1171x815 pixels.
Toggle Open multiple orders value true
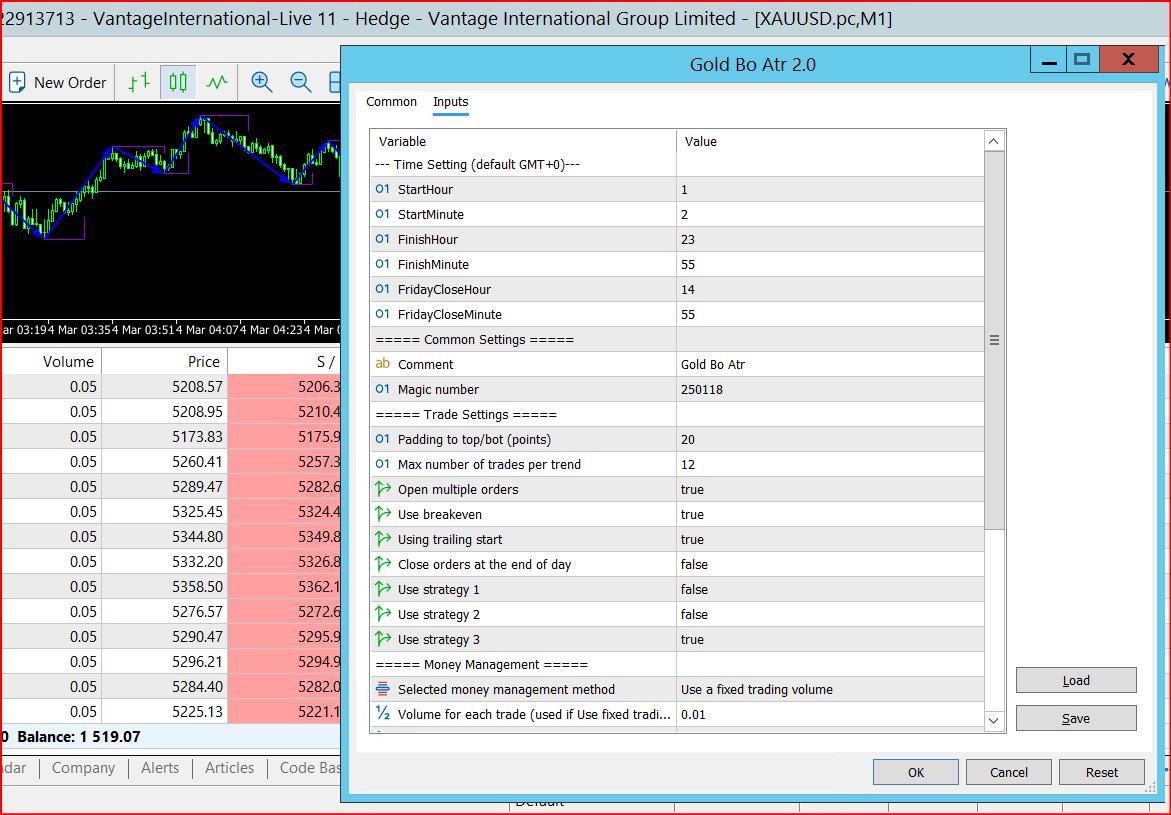(830, 489)
